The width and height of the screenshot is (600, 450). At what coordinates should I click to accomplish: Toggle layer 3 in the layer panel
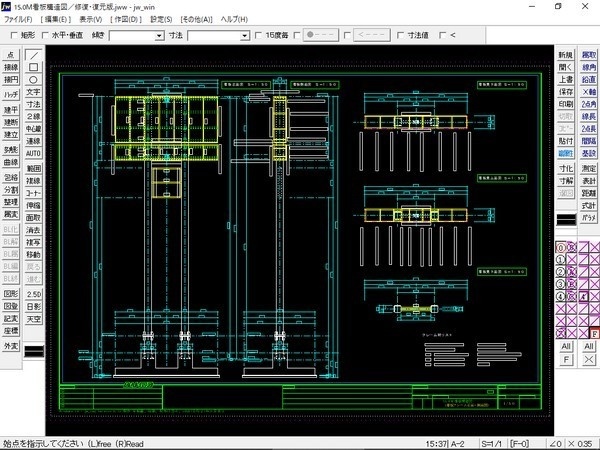click(560, 284)
